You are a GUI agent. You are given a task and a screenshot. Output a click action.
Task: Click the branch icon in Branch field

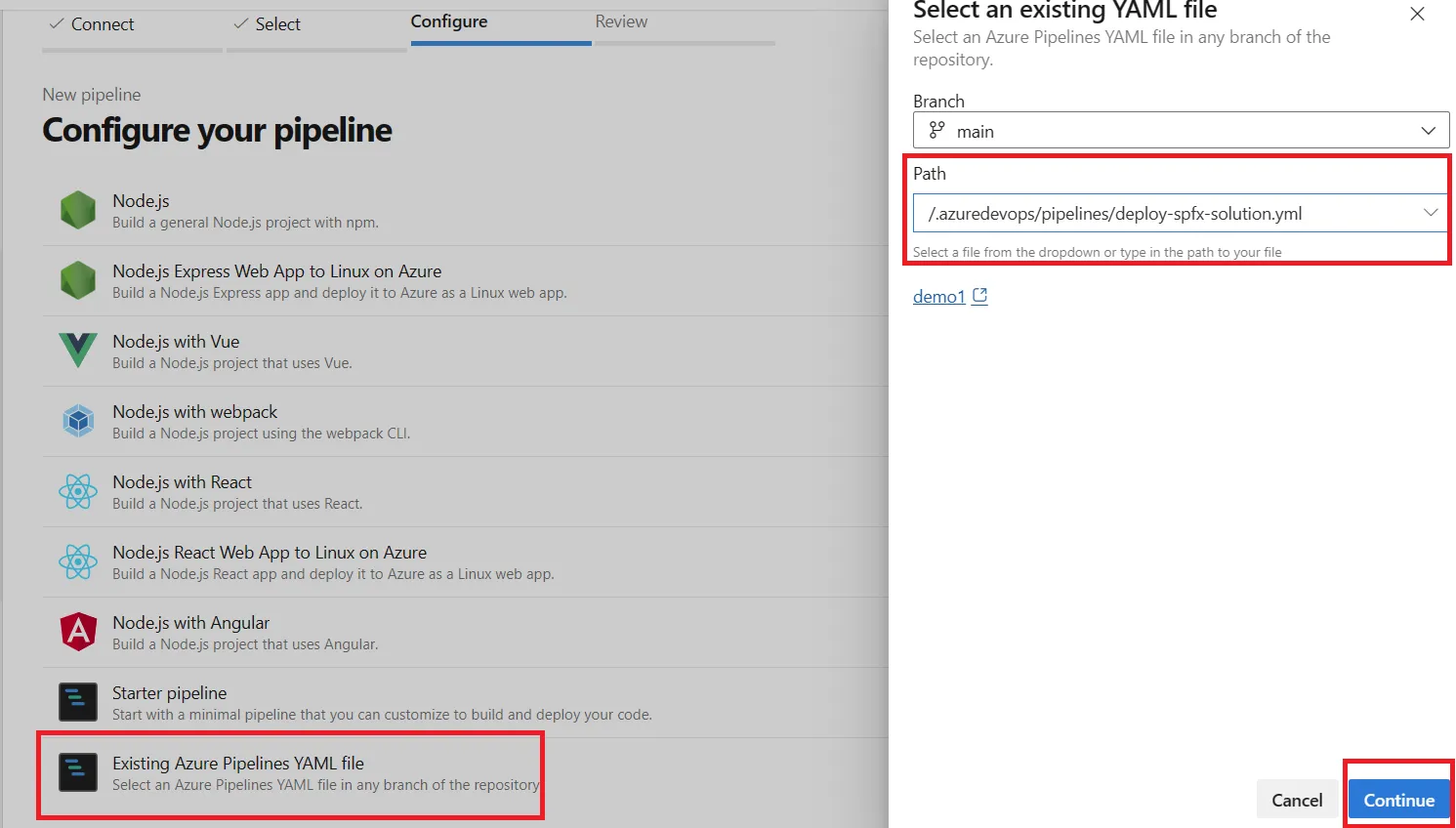937,130
